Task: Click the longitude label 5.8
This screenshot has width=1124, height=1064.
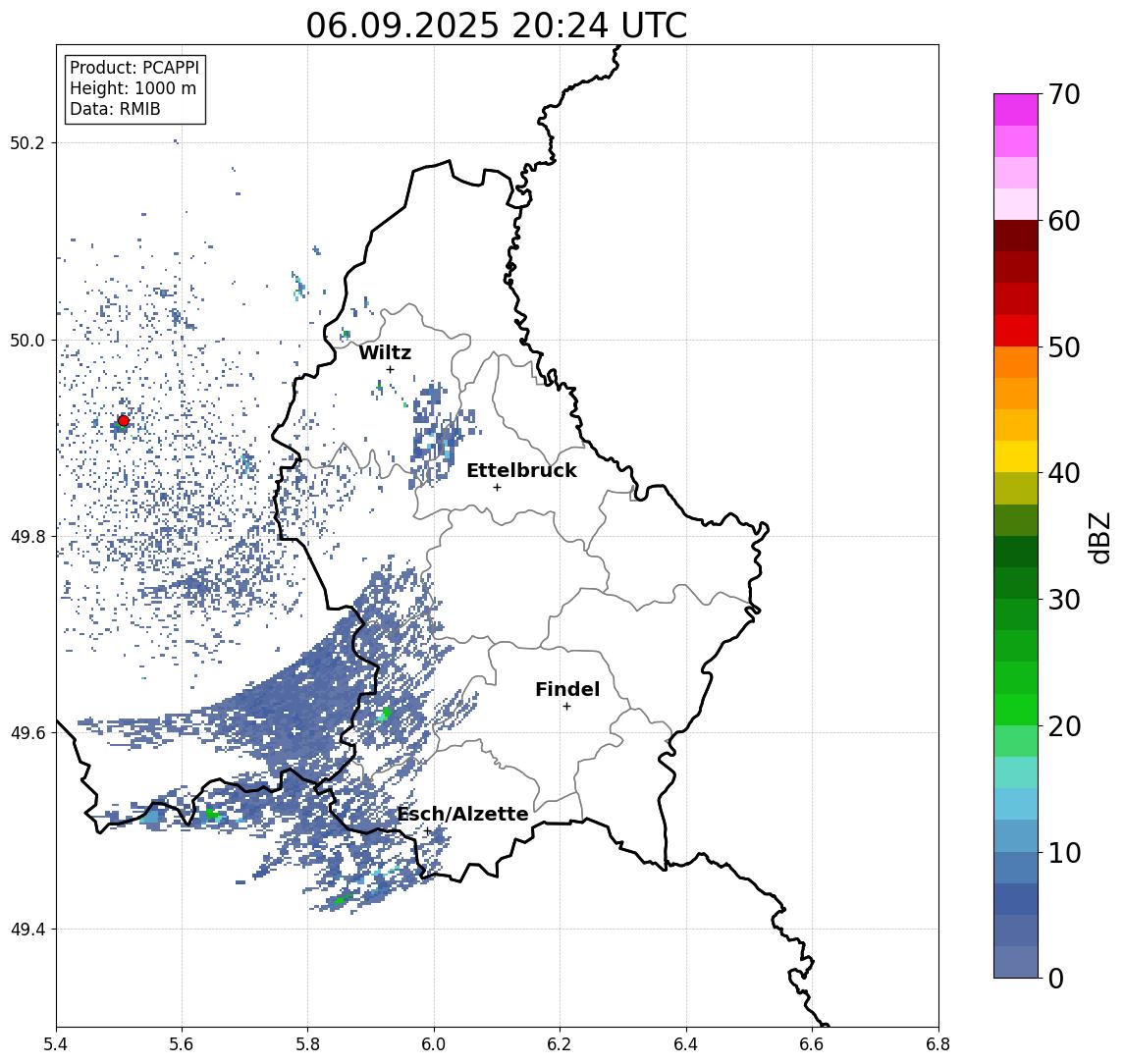Action: 307,1044
